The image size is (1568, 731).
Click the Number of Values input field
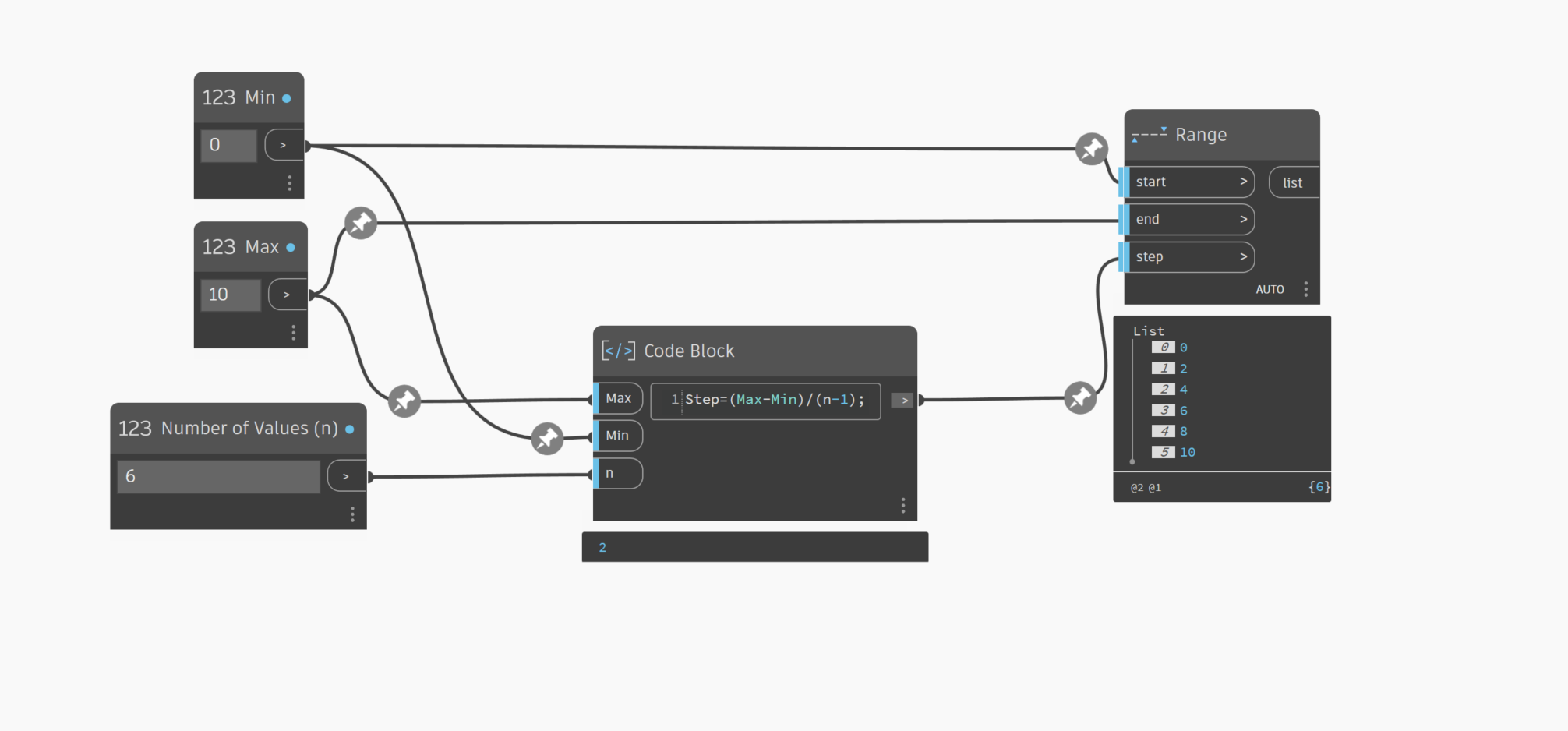click(218, 476)
